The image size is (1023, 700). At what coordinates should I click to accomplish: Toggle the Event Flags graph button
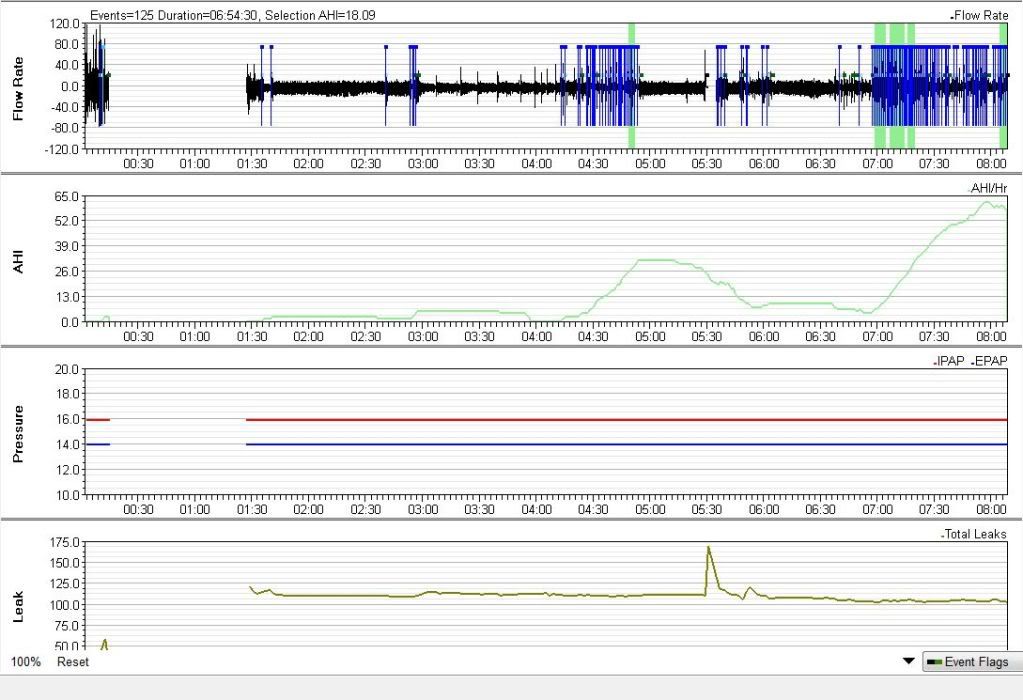pos(971,662)
